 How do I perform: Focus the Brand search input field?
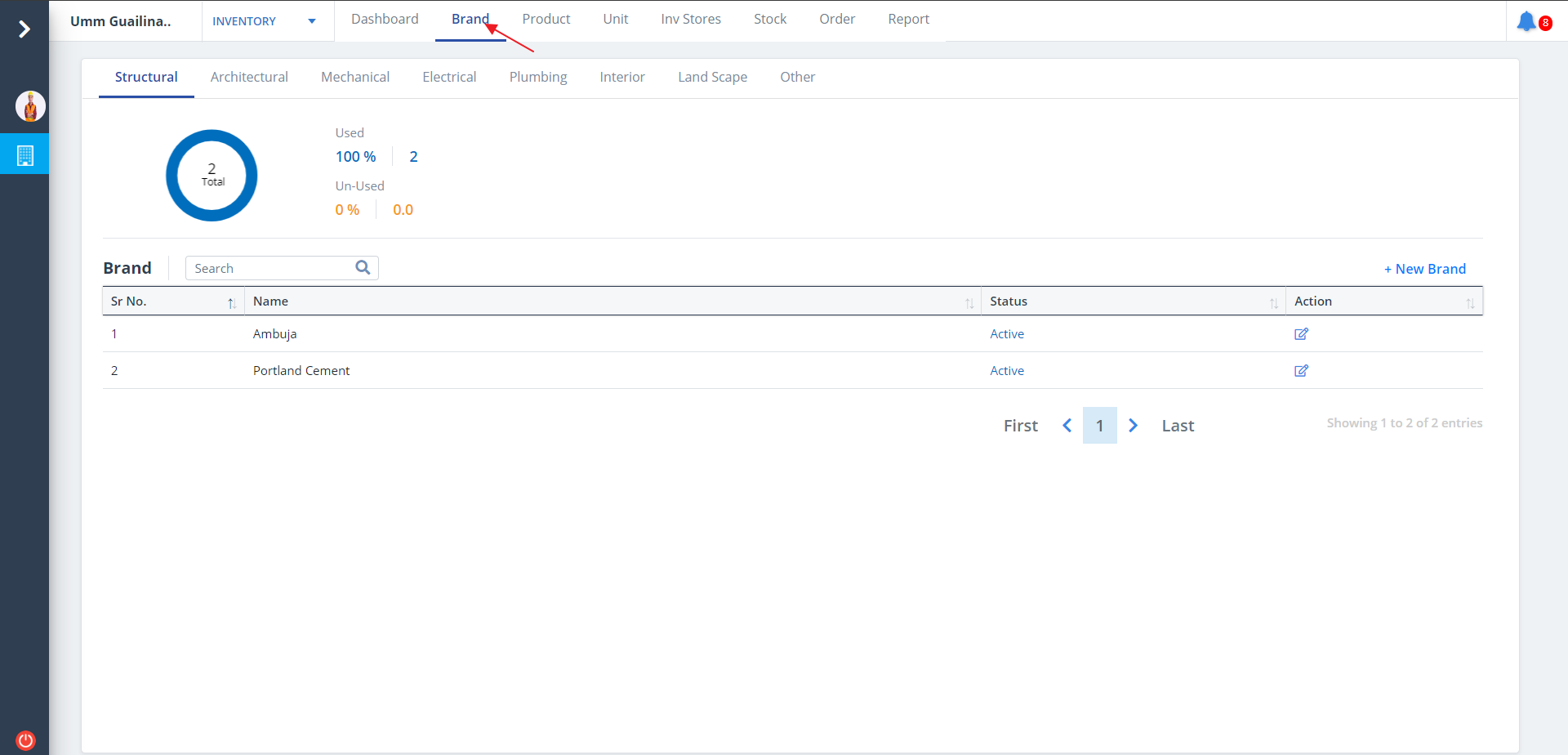pyautogui.click(x=269, y=268)
